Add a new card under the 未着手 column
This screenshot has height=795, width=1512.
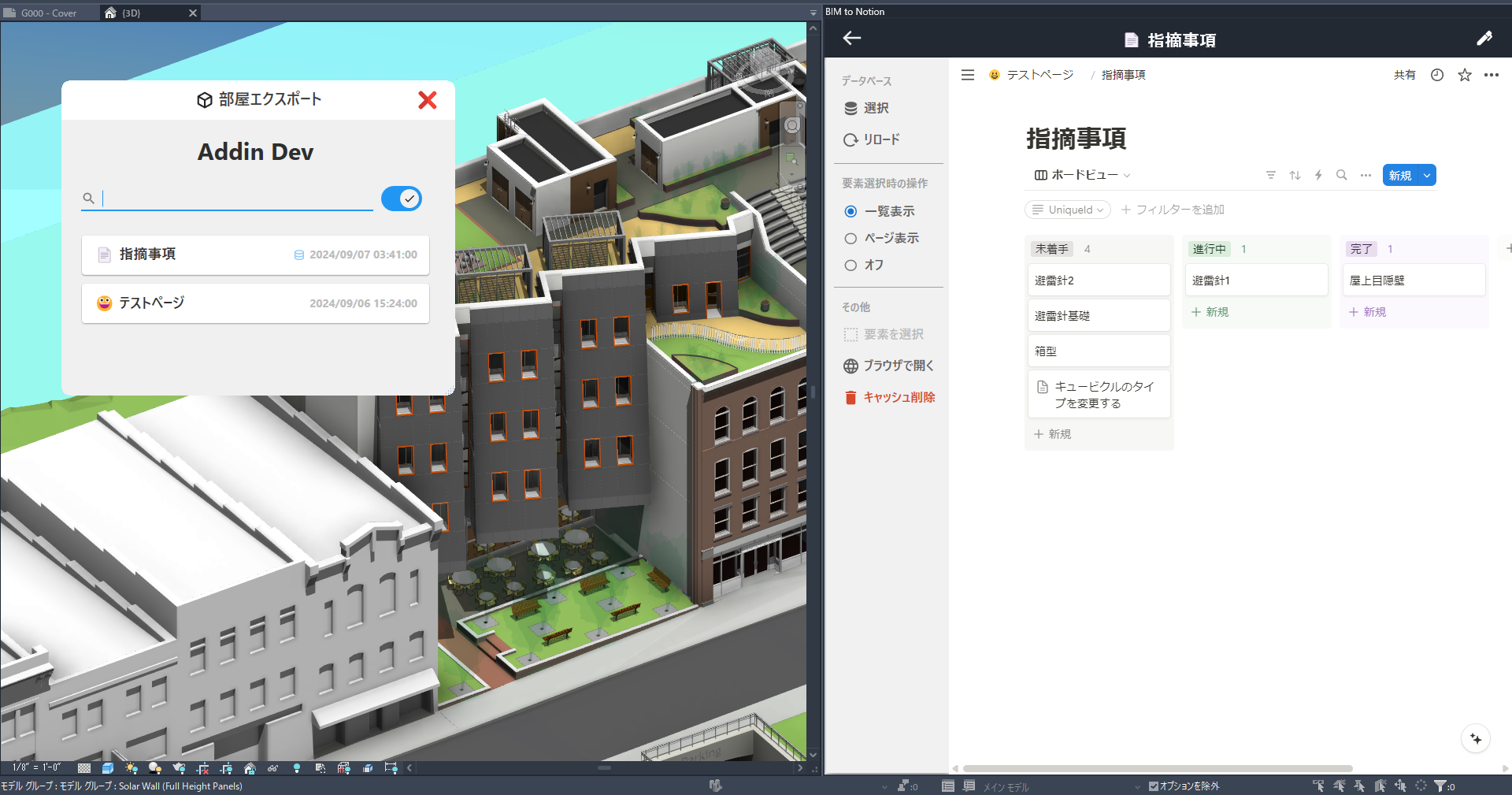[1053, 434]
